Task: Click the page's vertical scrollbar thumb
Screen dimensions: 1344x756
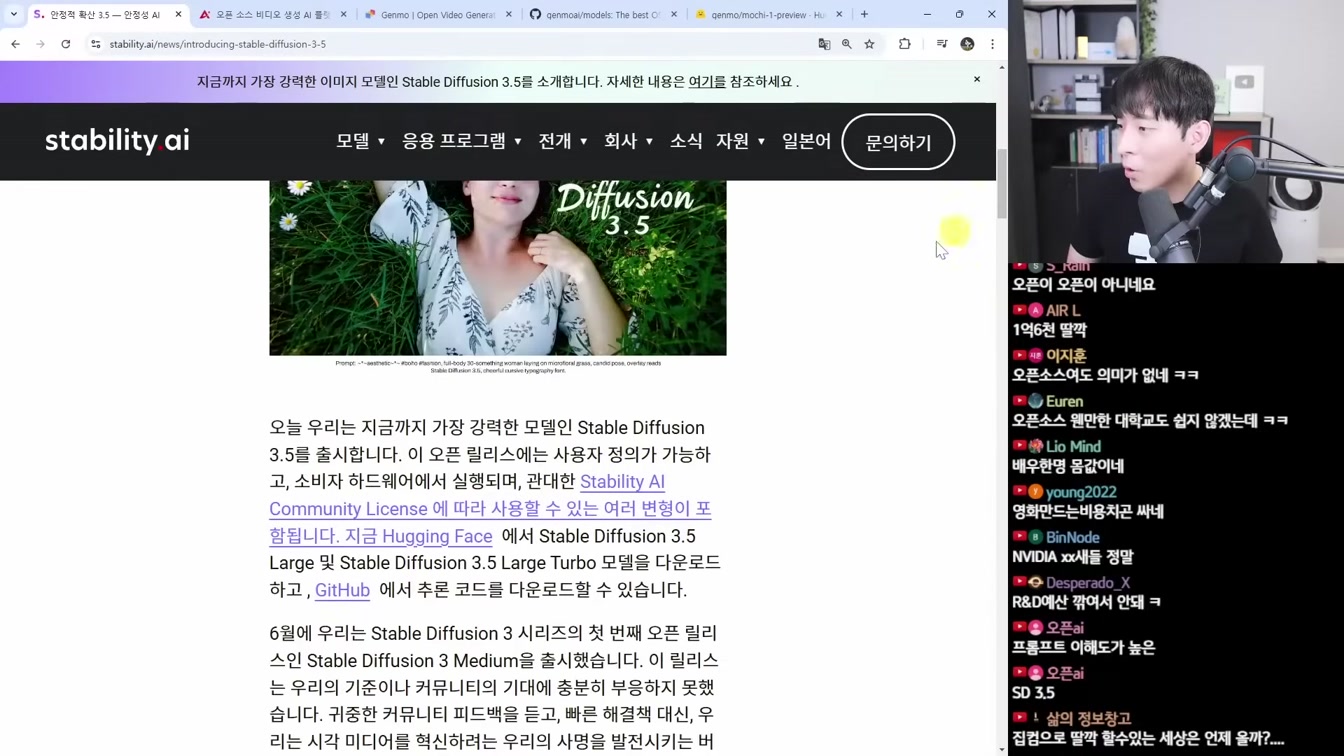Action: (1002, 185)
